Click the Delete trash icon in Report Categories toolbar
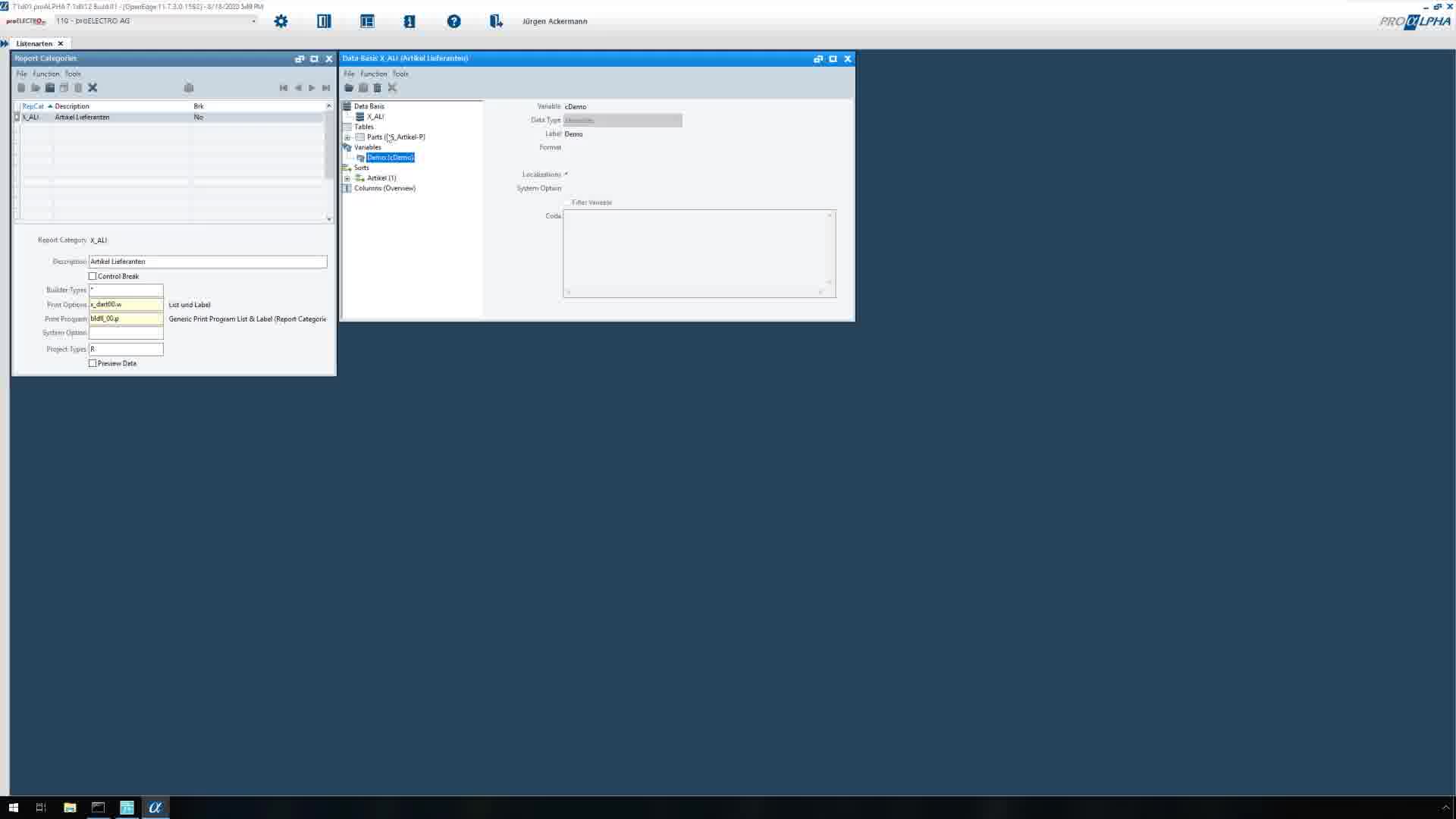Screen dimensions: 1456x819 78,88
